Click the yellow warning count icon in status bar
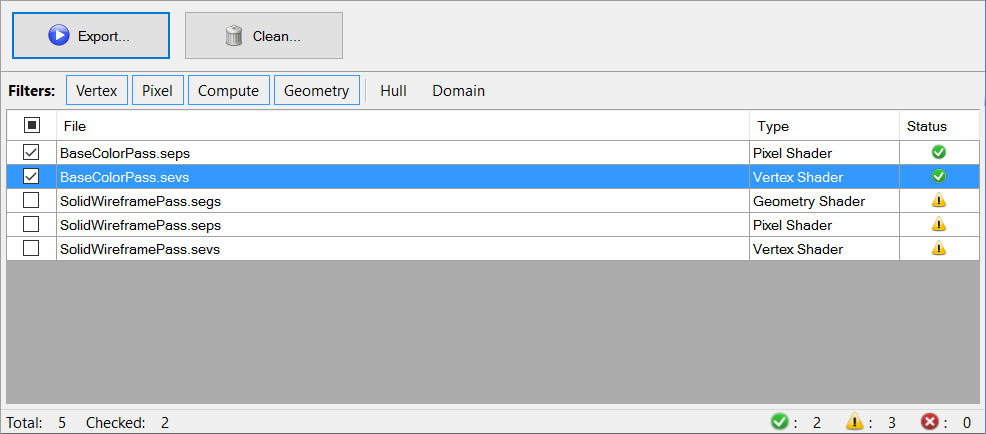Image resolution: width=986 pixels, height=434 pixels. tap(855, 422)
